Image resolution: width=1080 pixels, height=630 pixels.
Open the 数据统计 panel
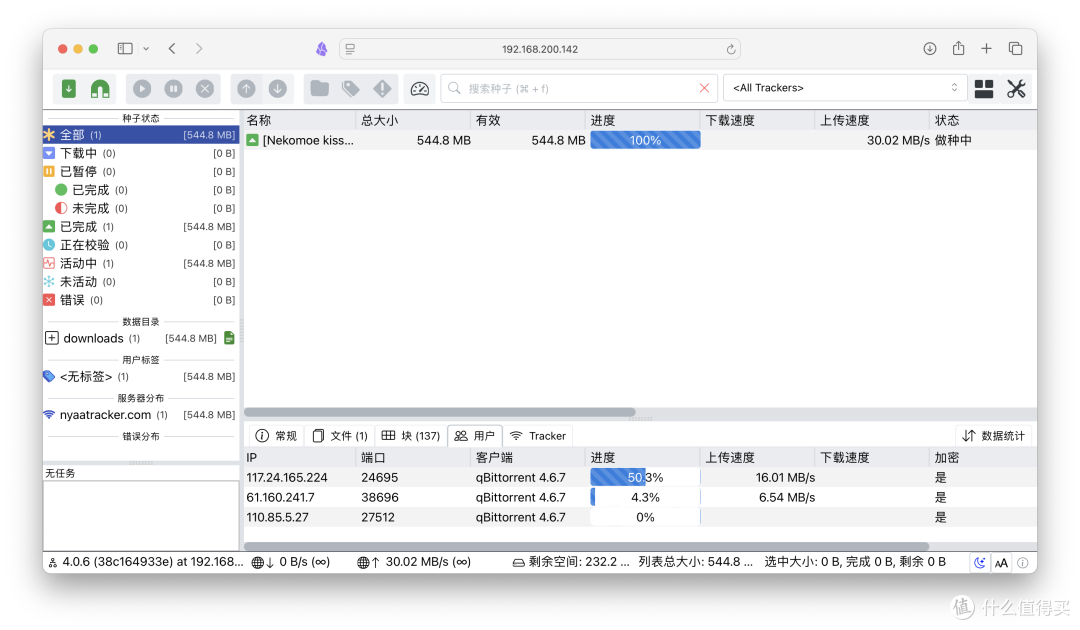click(x=993, y=436)
